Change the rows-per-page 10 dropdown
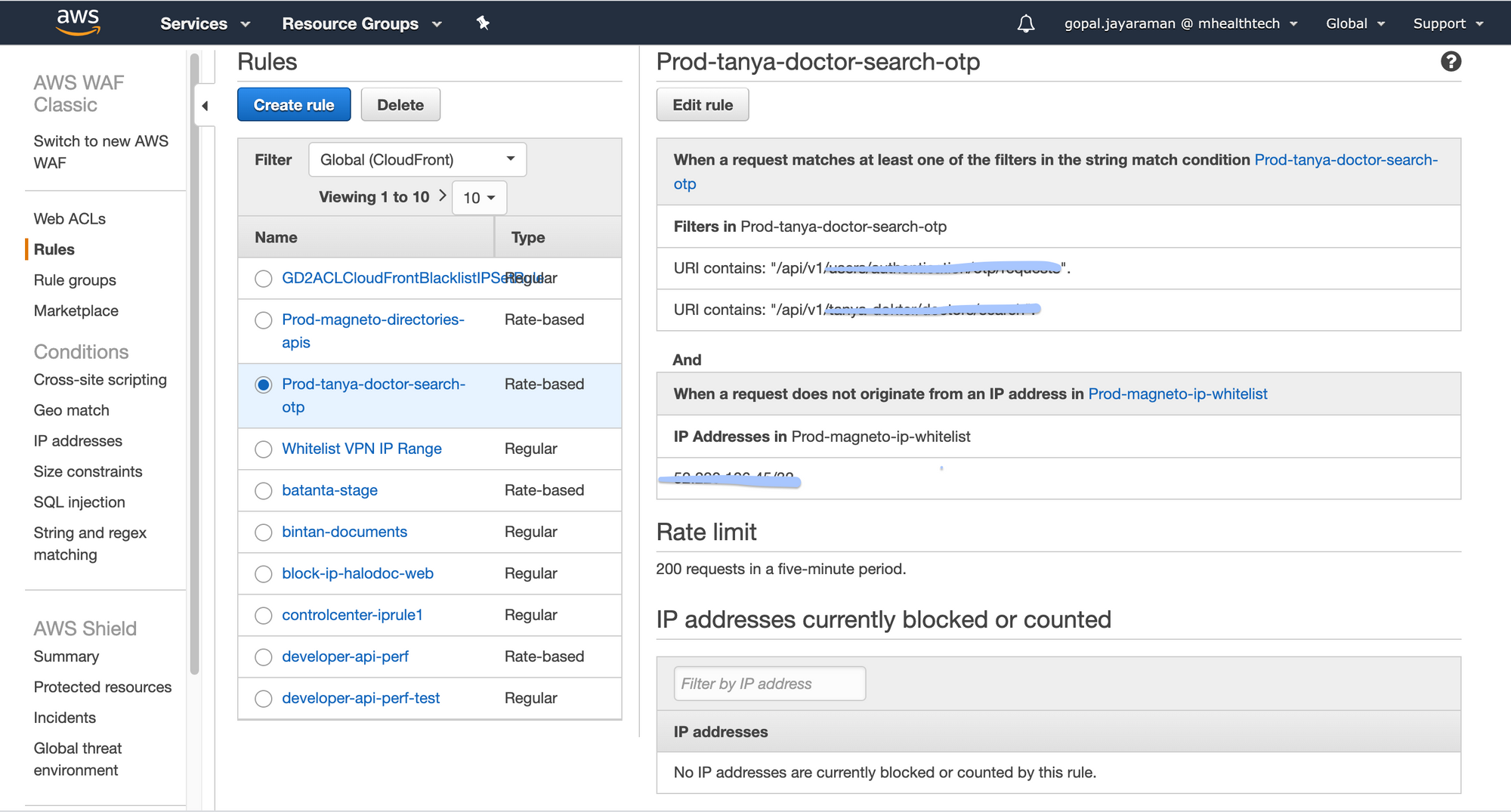1511x812 pixels. 479,198
